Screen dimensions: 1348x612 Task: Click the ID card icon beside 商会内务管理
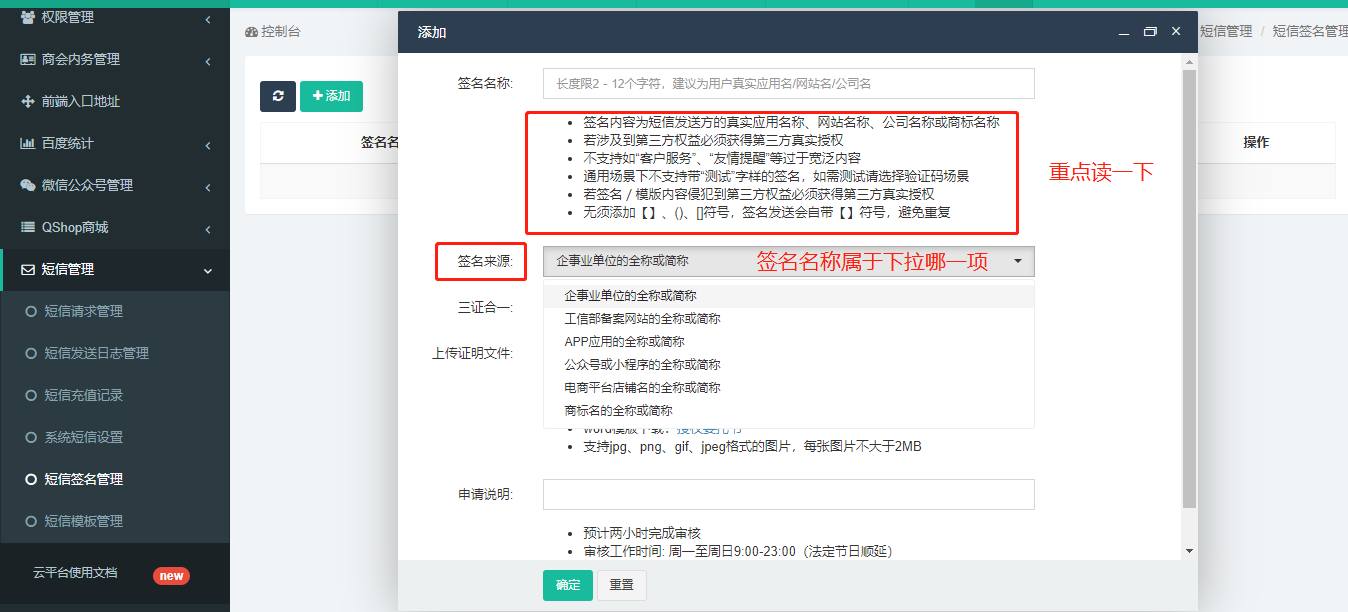coord(27,59)
